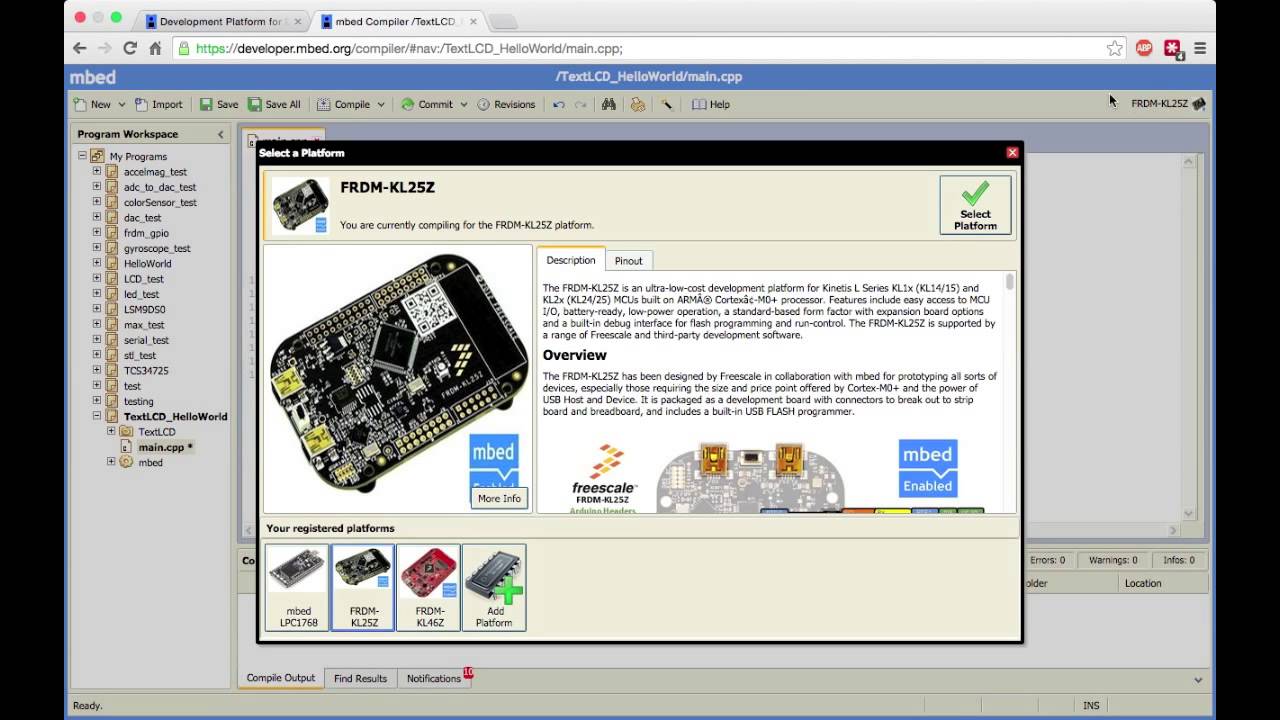Expand the adc_to_dac_test program

[97, 186]
